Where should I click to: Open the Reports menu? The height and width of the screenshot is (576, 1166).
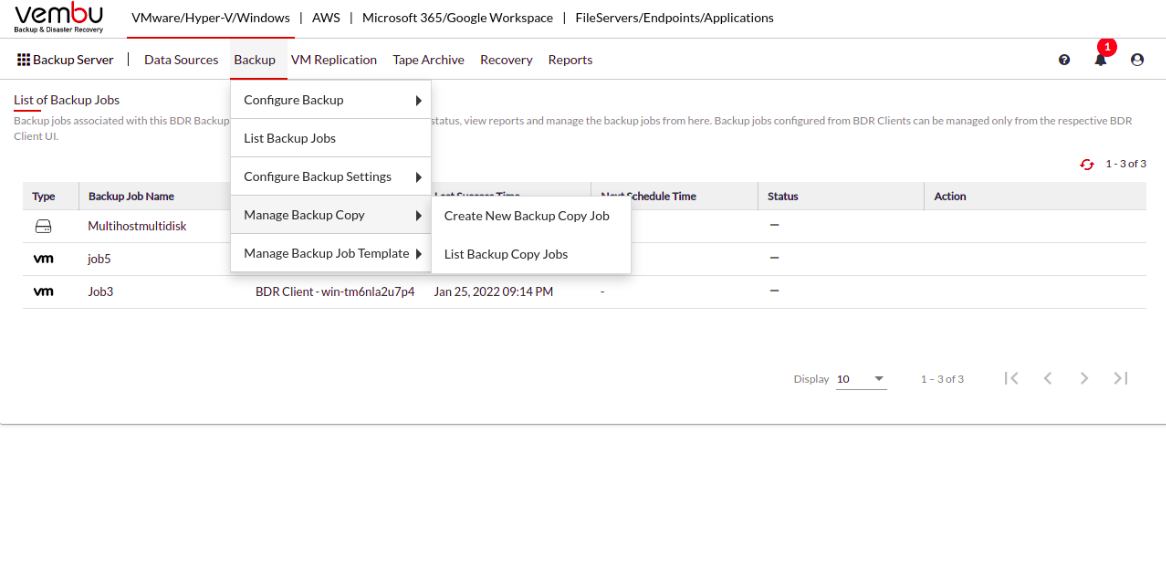(x=570, y=59)
